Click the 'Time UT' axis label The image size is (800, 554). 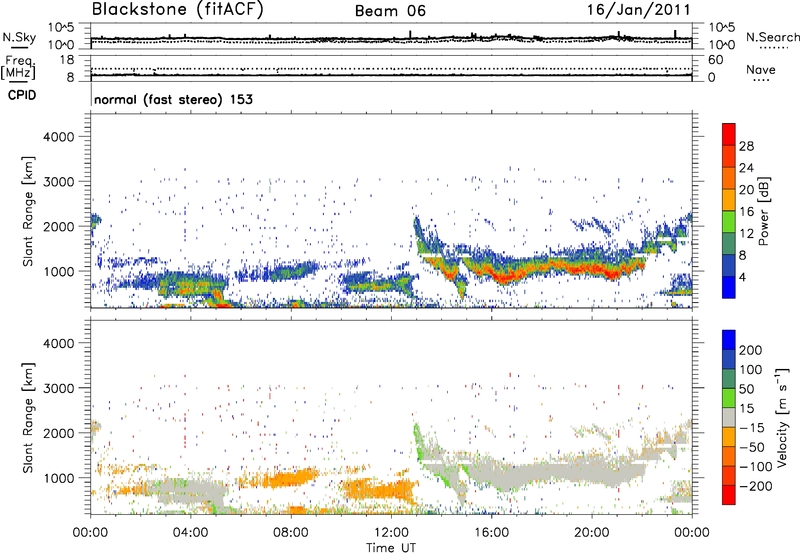pos(391,548)
